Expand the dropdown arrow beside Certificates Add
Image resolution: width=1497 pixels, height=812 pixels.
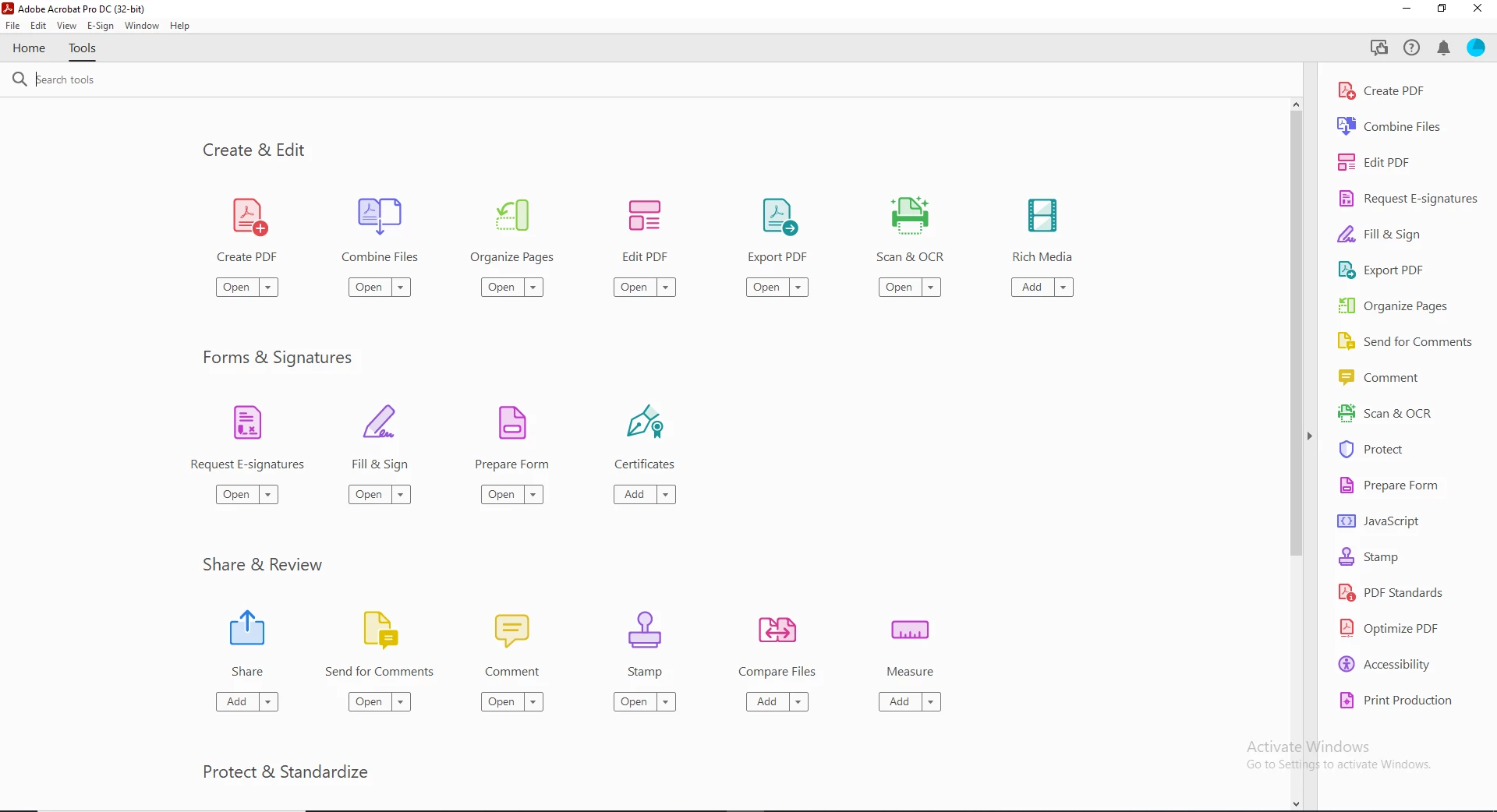point(666,495)
